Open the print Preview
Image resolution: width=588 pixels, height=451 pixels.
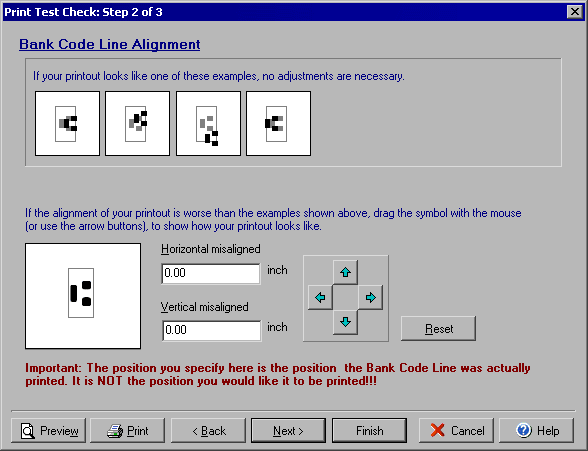point(48,431)
